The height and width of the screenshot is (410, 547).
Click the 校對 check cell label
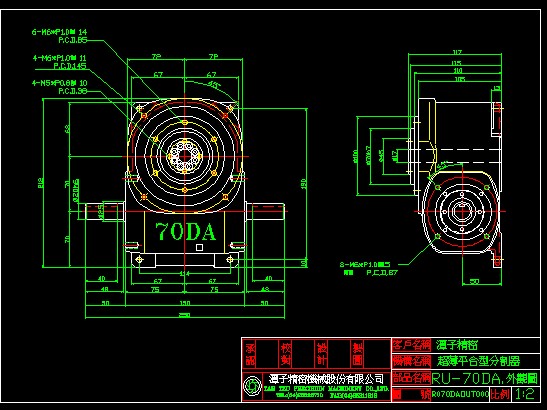point(286,354)
